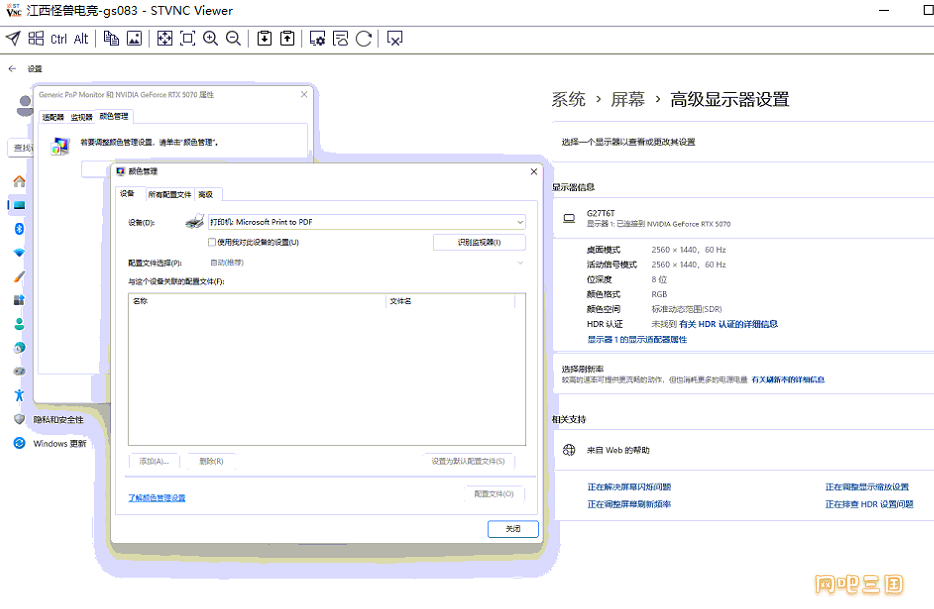934x609 pixels.
Task: Click the full screen frame icon
Action: (x=188, y=39)
